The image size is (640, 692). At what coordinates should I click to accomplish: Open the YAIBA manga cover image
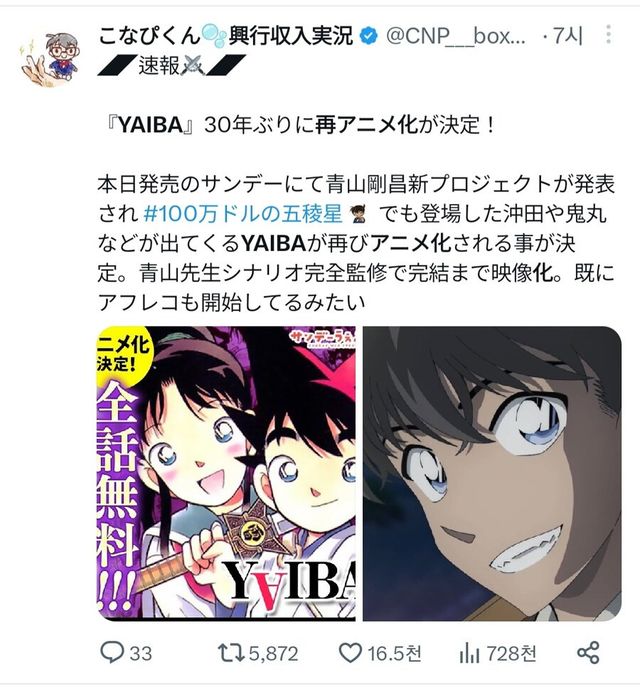point(226,474)
